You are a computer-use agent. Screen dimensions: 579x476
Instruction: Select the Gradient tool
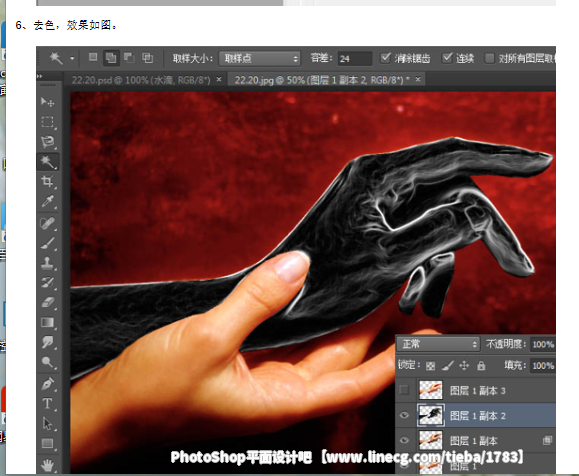[x=48, y=323]
